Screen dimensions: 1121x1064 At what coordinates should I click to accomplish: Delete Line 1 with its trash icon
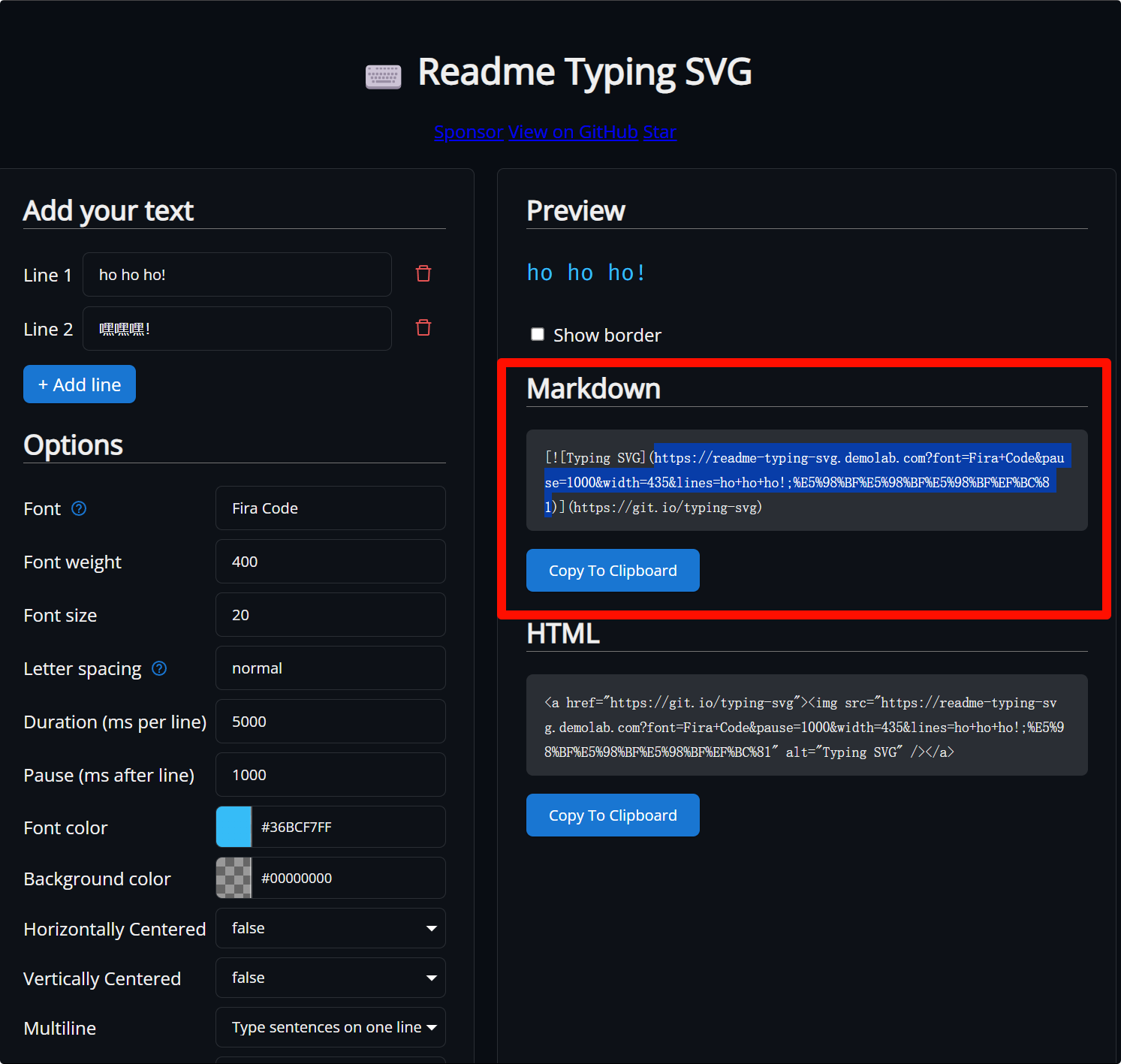423,274
